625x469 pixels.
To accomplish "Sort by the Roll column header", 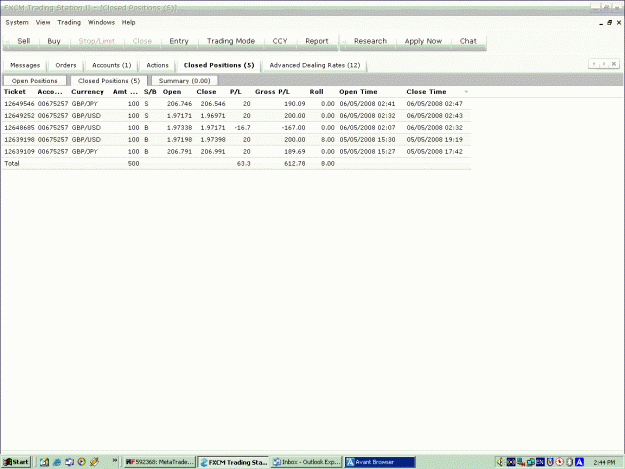I will [316, 92].
